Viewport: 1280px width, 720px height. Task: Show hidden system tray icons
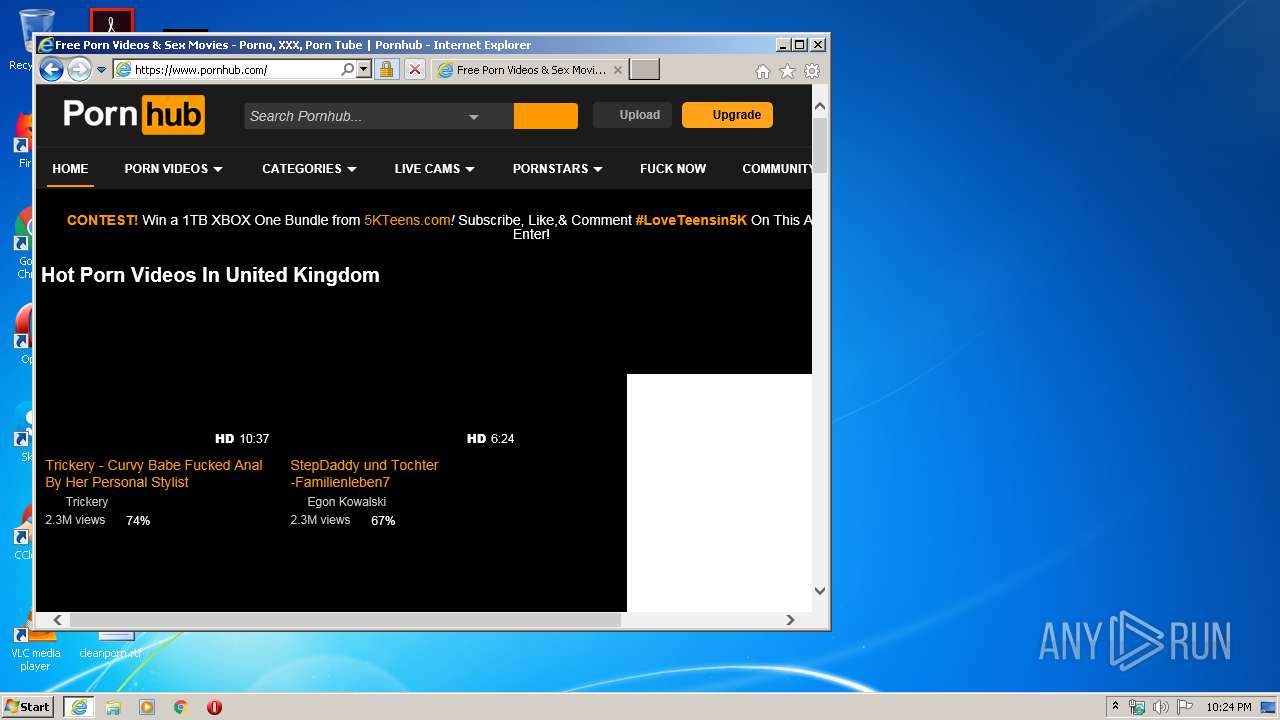point(1115,707)
